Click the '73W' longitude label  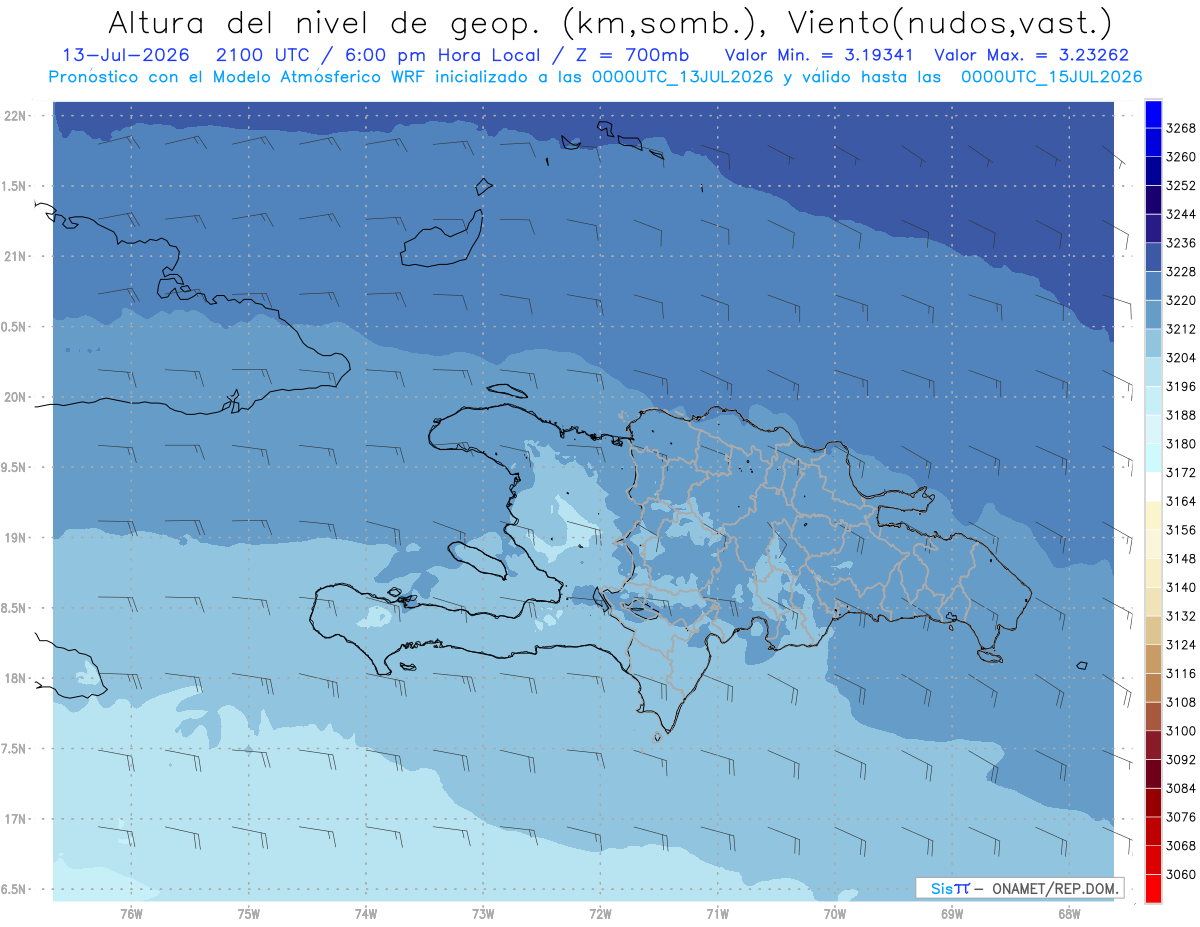(483, 914)
